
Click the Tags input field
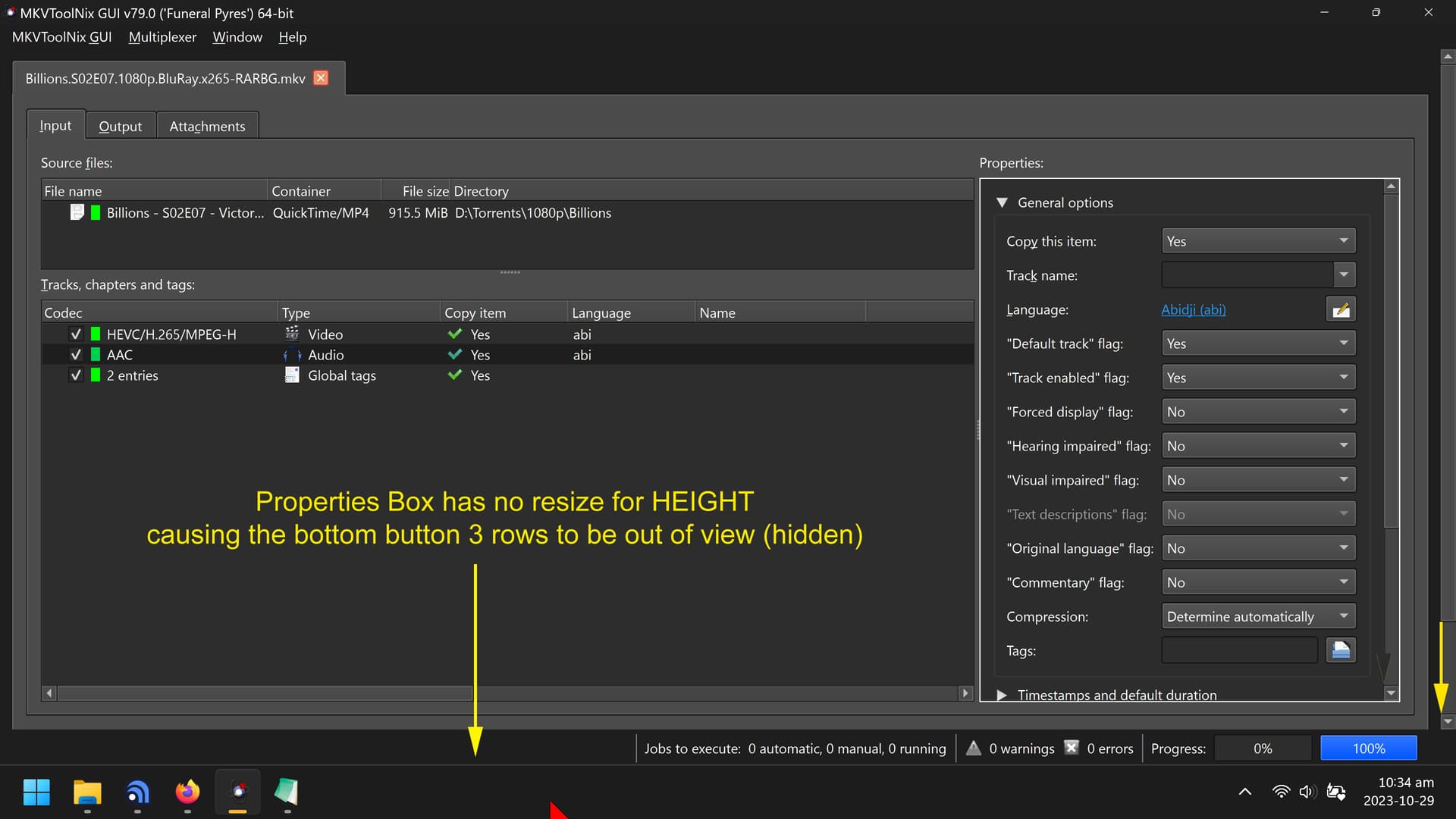(1240, 650)
